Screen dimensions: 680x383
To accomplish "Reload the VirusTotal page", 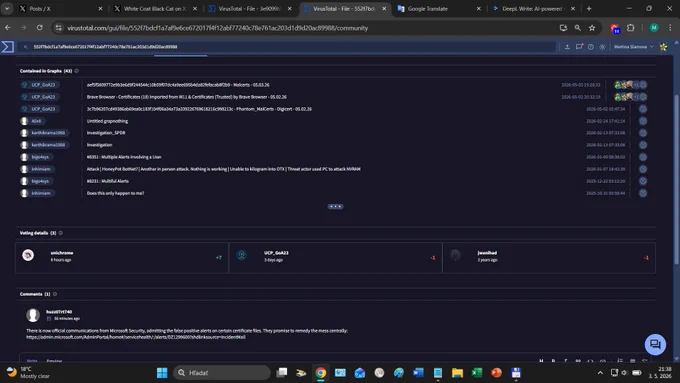I will pyautogui.click(x=39, y=28).
